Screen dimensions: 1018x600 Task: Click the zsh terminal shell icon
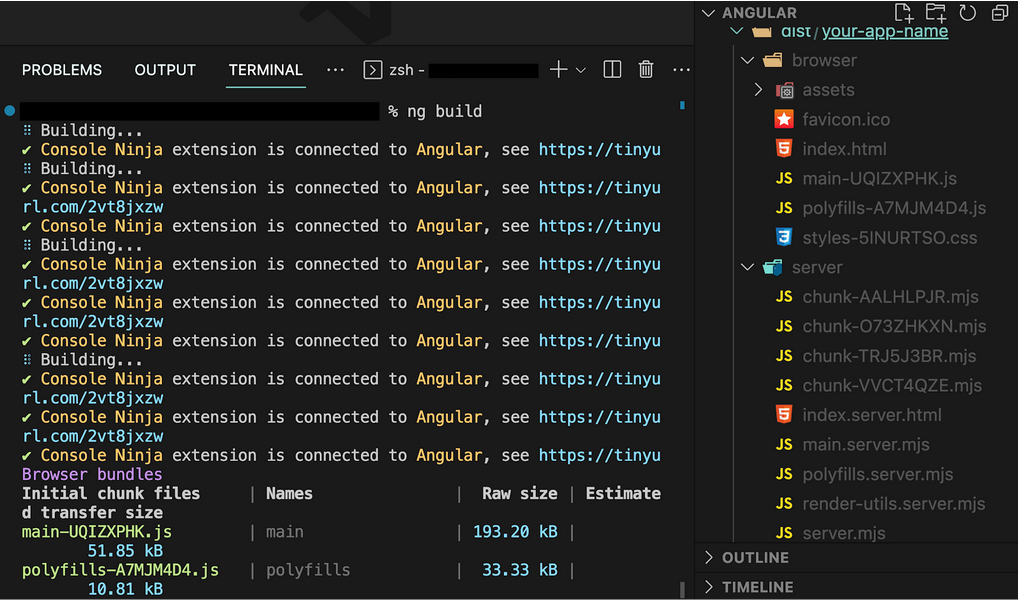pyautogui.click(x=373, y=69)
